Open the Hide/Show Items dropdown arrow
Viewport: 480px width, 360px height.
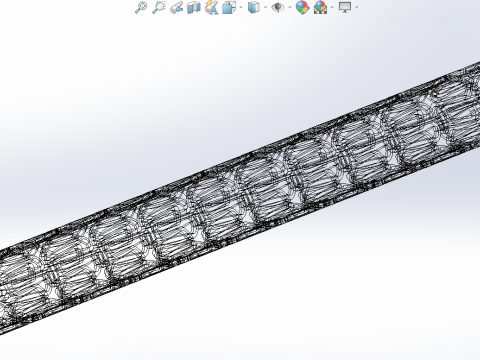[x=290, y=7]
